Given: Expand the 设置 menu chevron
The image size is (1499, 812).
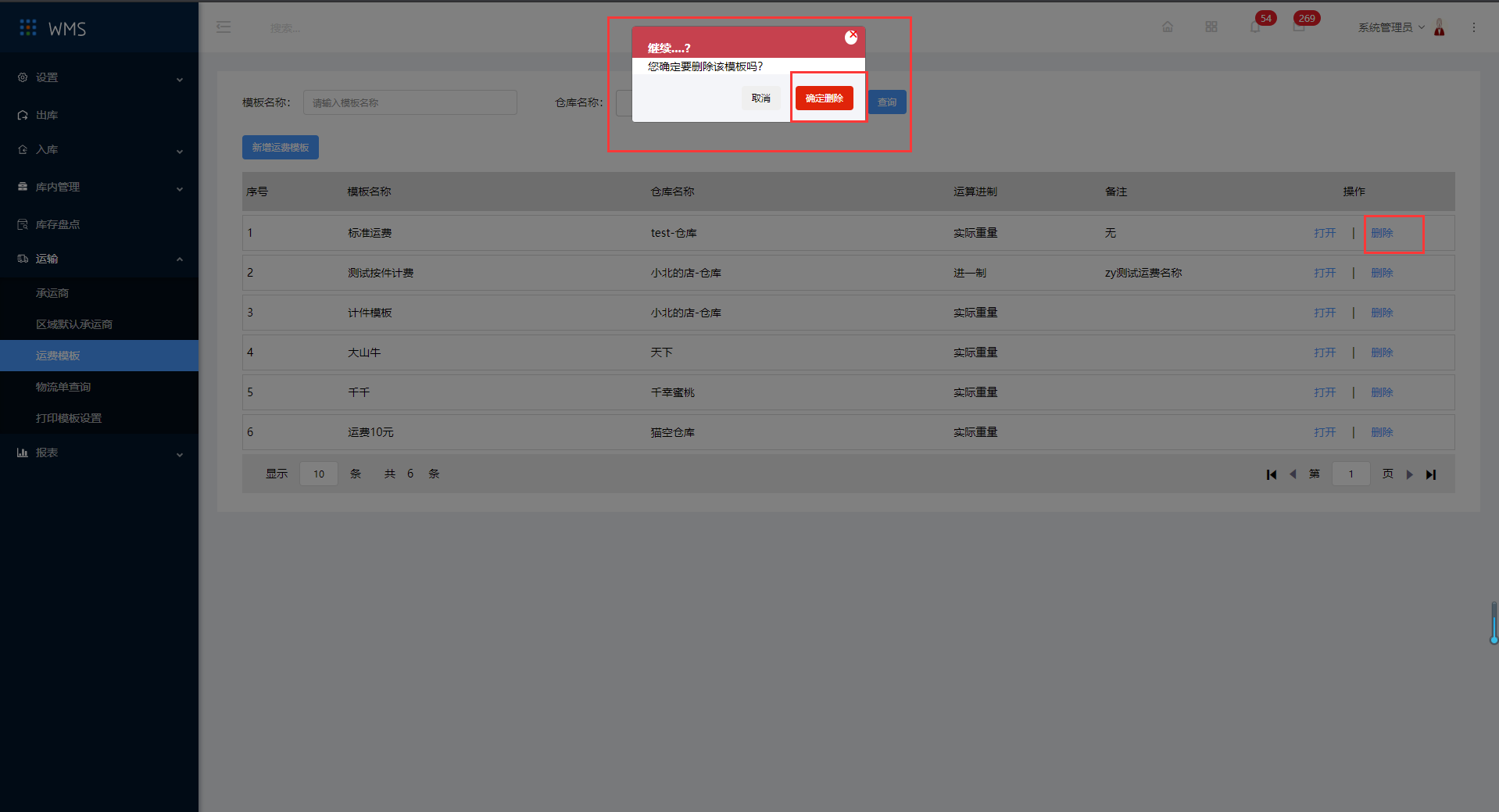Looking at the screenshot, I should point(180,79).
